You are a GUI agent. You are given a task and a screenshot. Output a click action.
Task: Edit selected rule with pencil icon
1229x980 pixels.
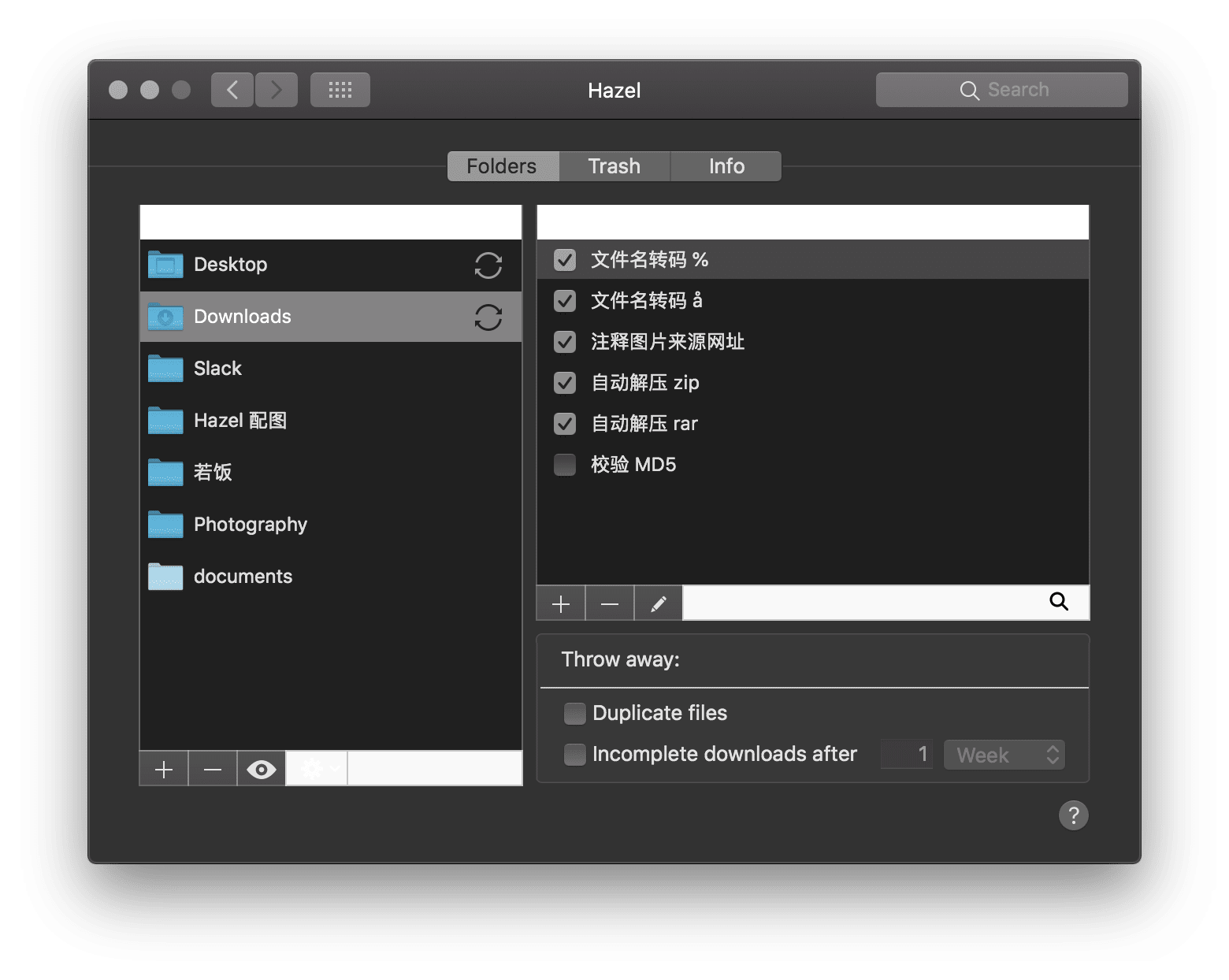point(659,604)
